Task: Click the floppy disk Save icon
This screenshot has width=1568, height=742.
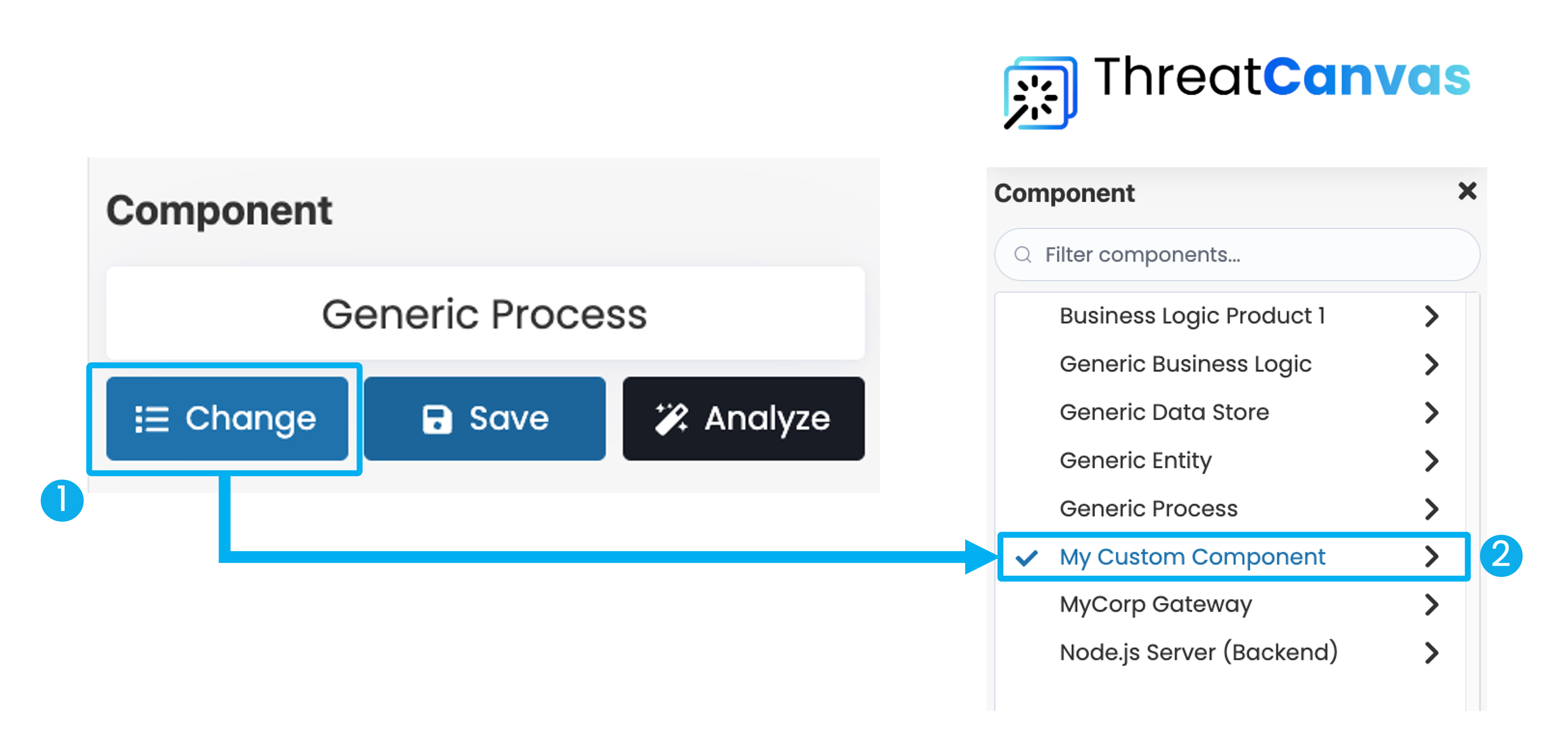Action: (437, 419)
